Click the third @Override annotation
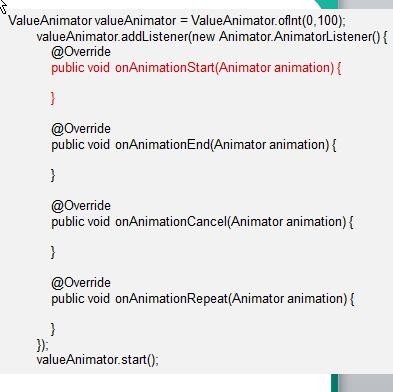393x392 pixels. tap(81, 206)
